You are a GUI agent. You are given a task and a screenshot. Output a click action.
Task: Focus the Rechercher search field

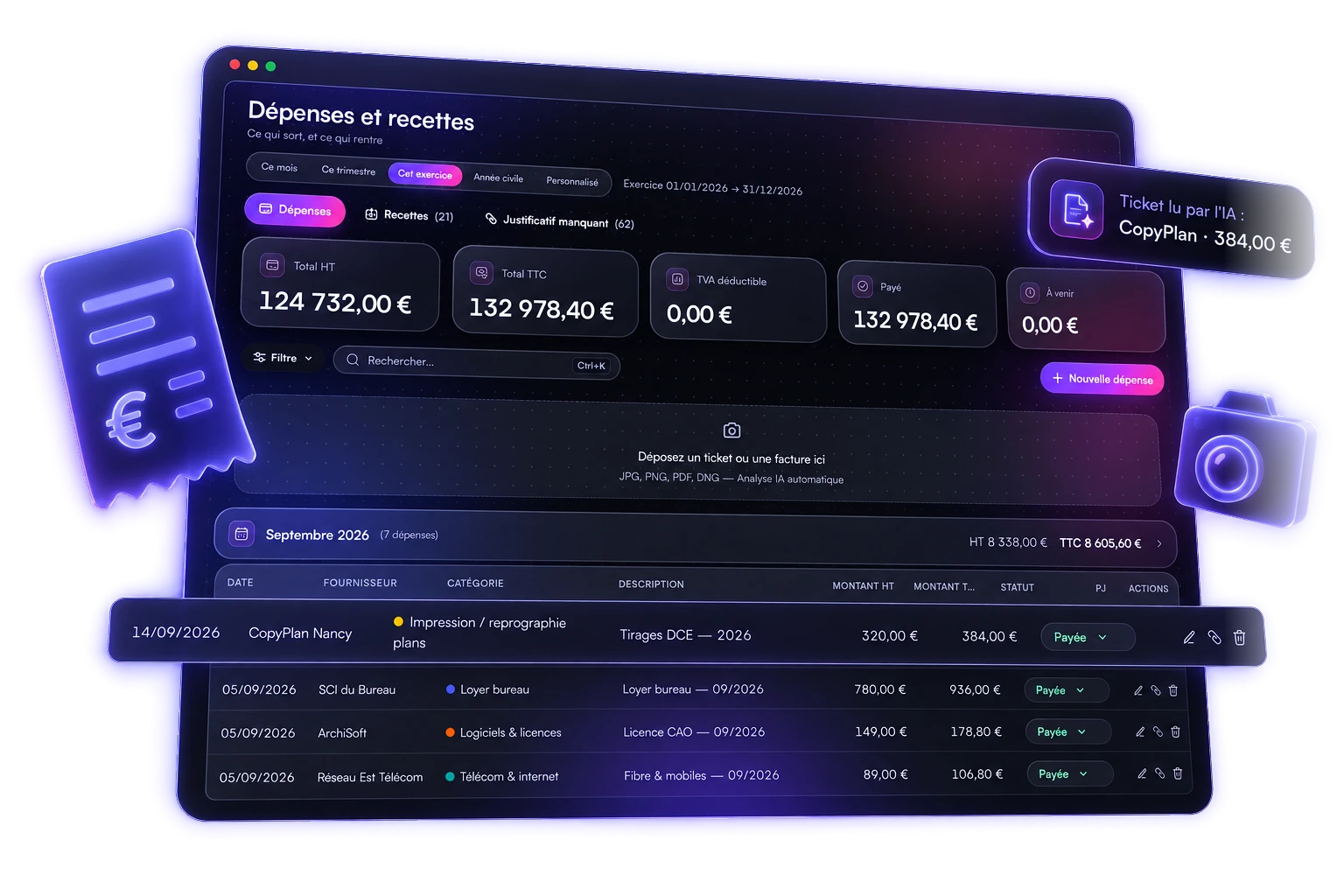pos(477,363)
